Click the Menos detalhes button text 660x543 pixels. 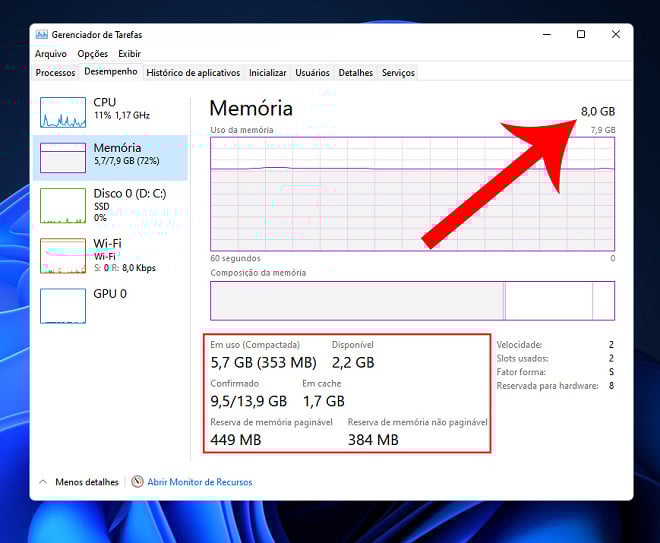87,482
